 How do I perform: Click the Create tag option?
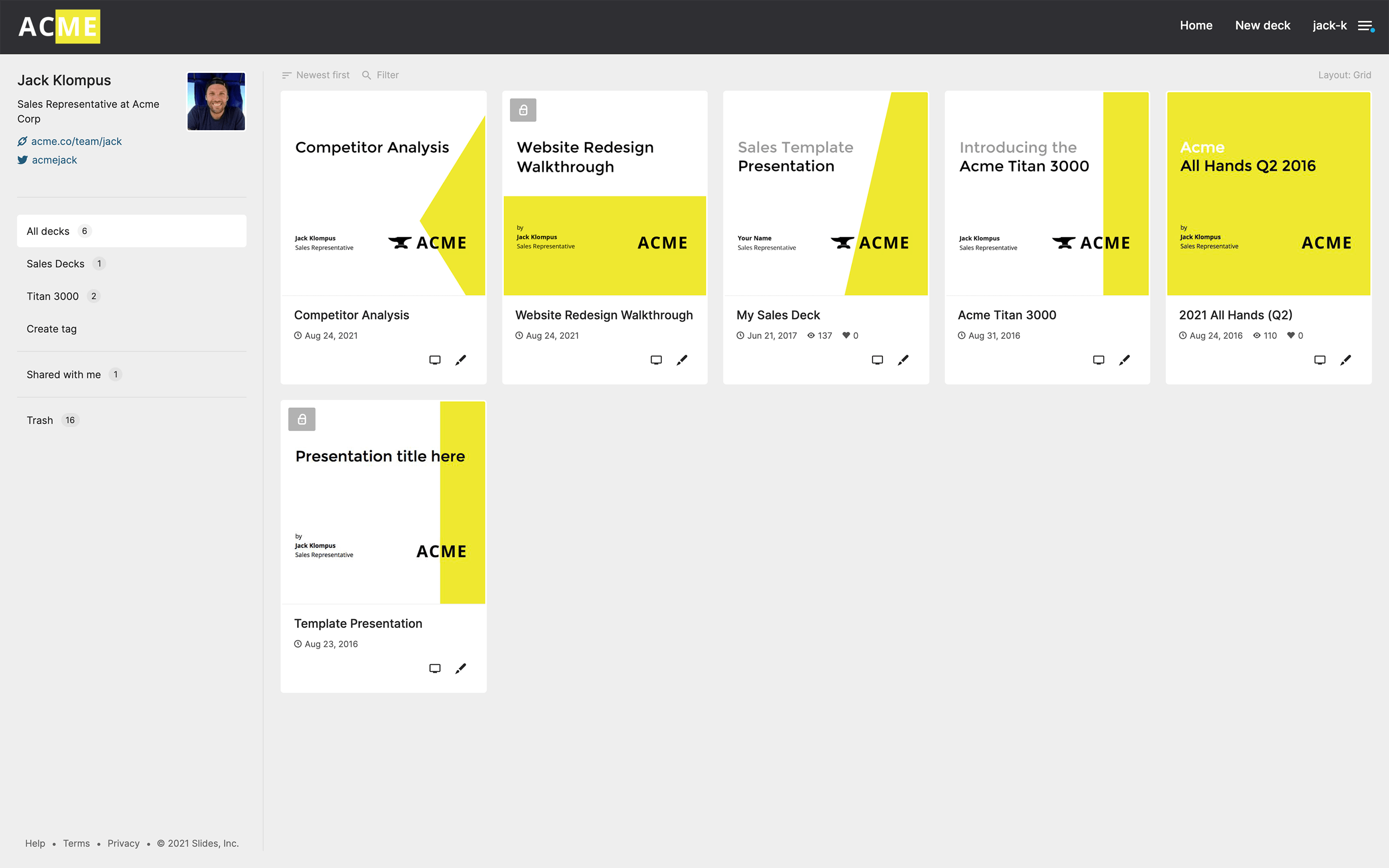coord(52,329)
